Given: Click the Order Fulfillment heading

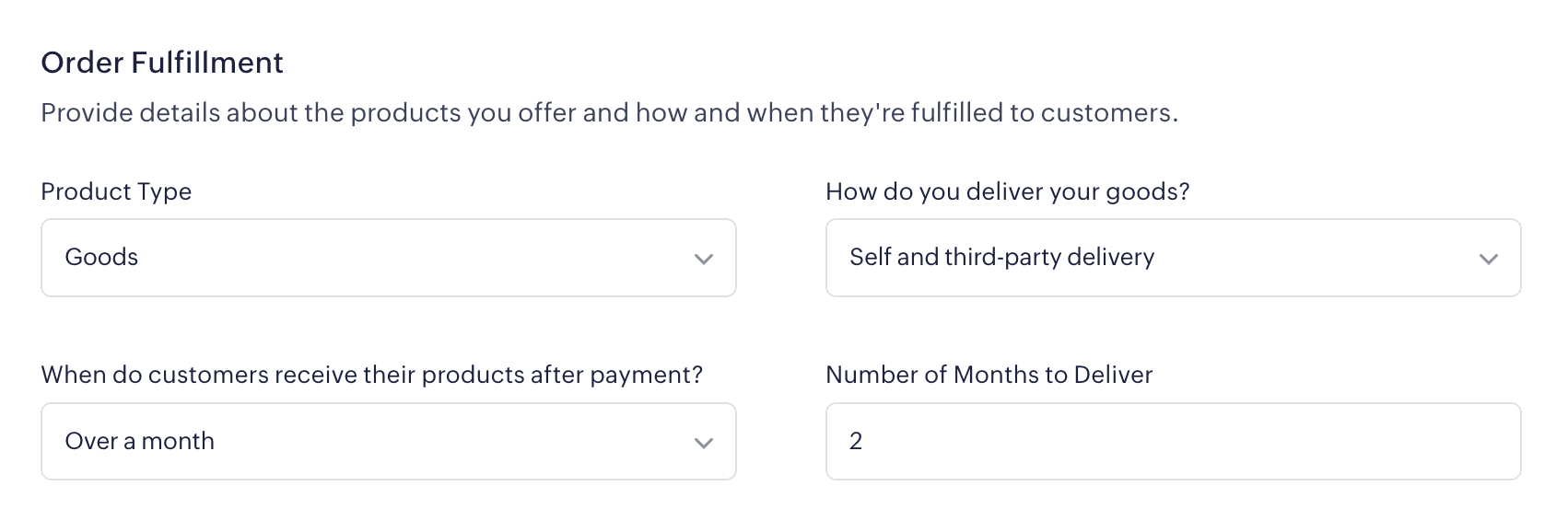Looking at the screenshot, I should (x=162, y=63).
